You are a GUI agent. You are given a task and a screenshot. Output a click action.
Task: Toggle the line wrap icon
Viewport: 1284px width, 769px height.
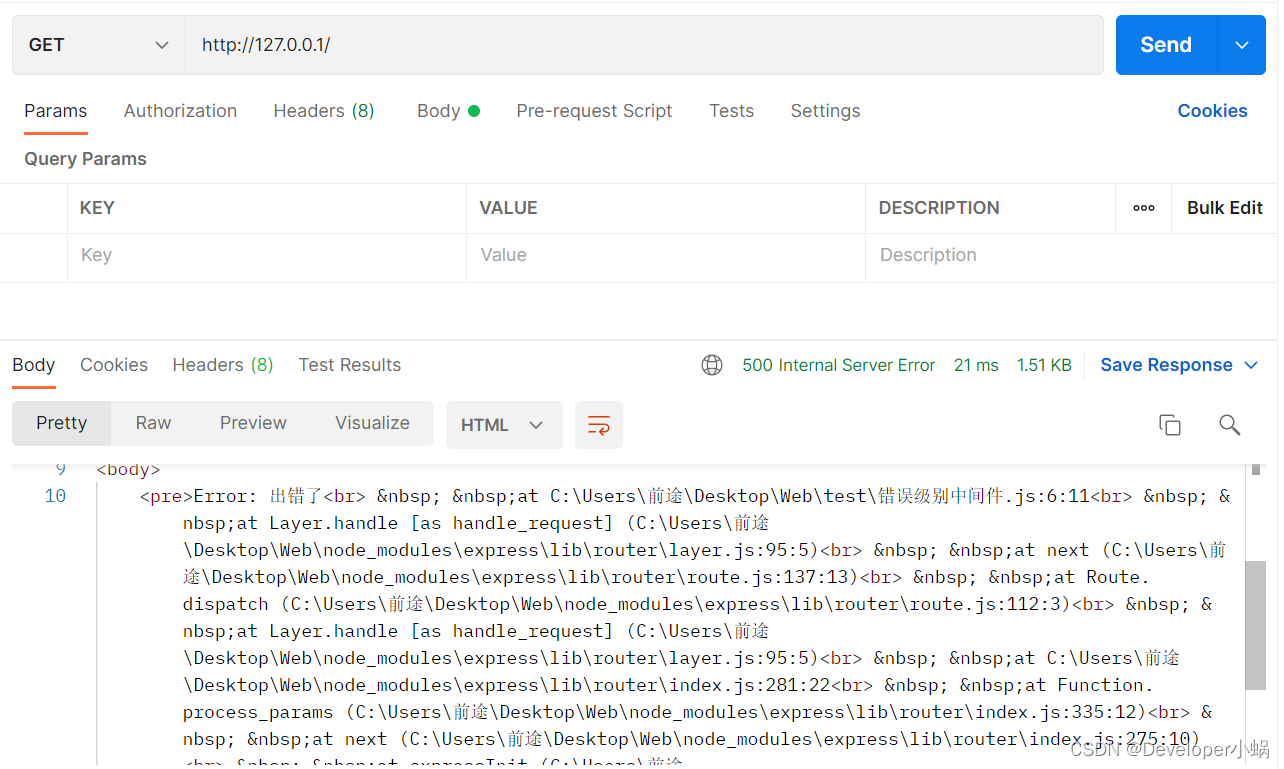point(599,425)
